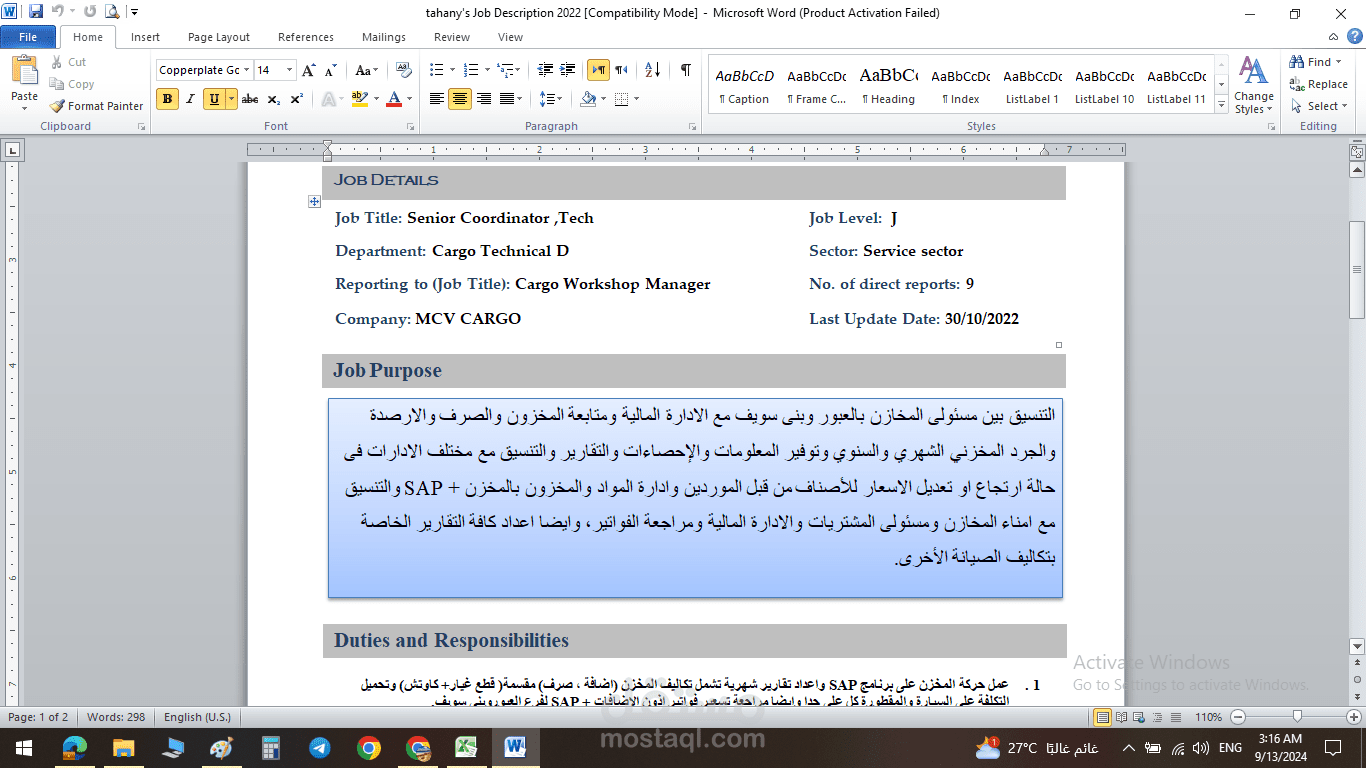
Task: Click the English (U.S.) language indicator
Action: [197, 717]
